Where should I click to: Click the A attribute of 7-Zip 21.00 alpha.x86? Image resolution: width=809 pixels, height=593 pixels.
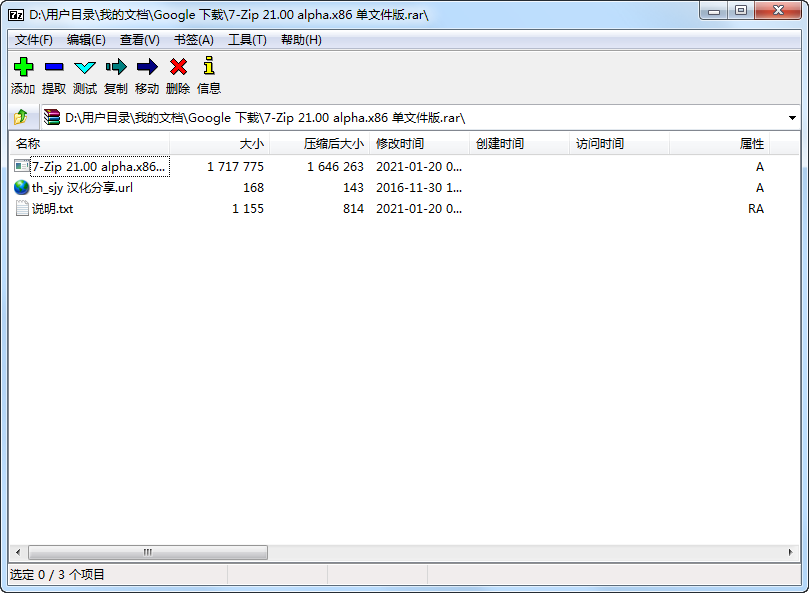[x=759, y=167]
